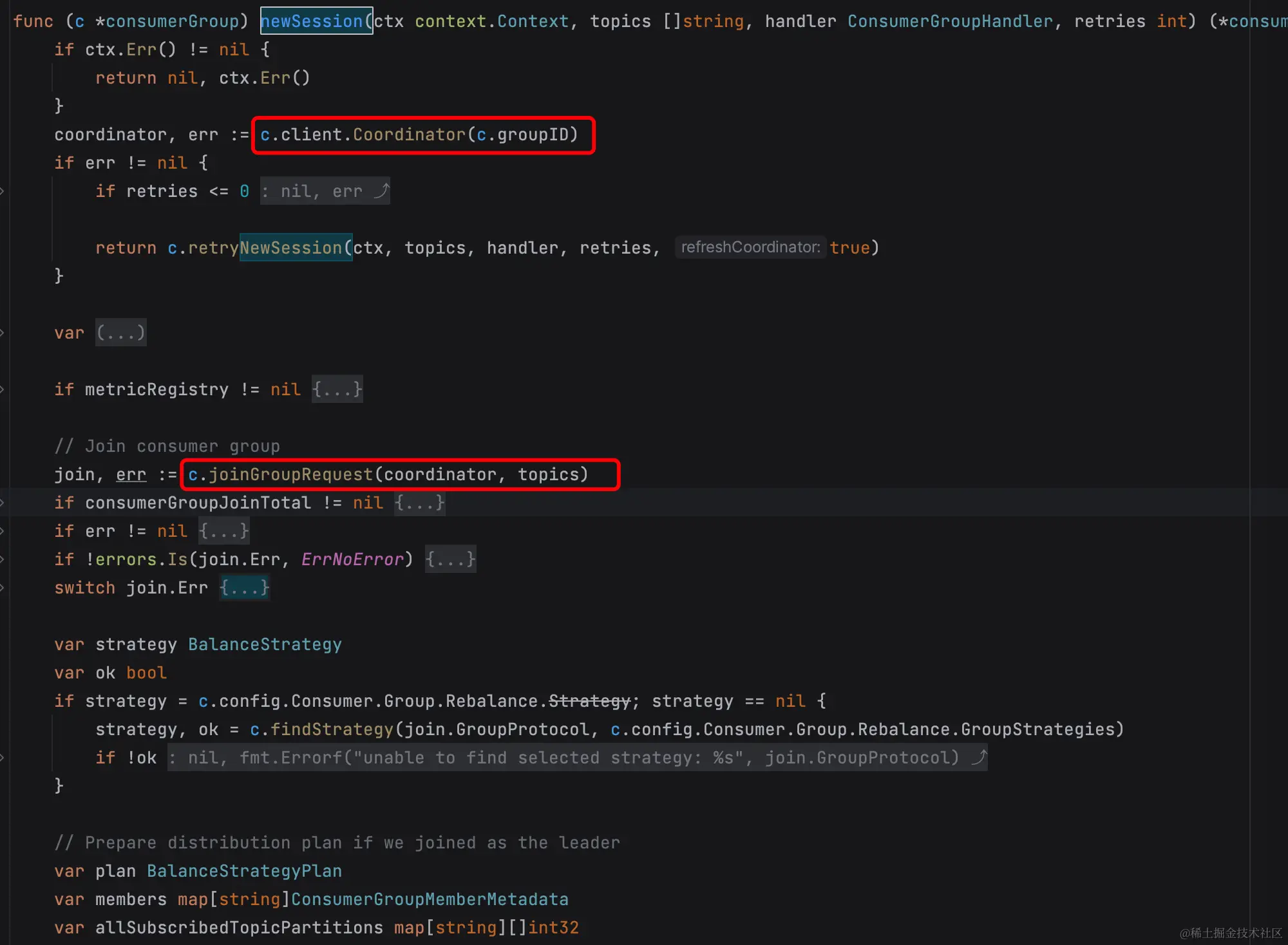The image size is (1288, 945).
Task: Click return arrow icon after 'nil, err'
Action: [381, 191]
